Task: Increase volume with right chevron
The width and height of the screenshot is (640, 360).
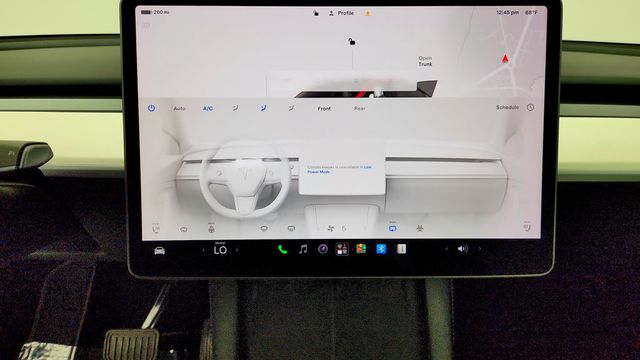Action: (480, 249)
